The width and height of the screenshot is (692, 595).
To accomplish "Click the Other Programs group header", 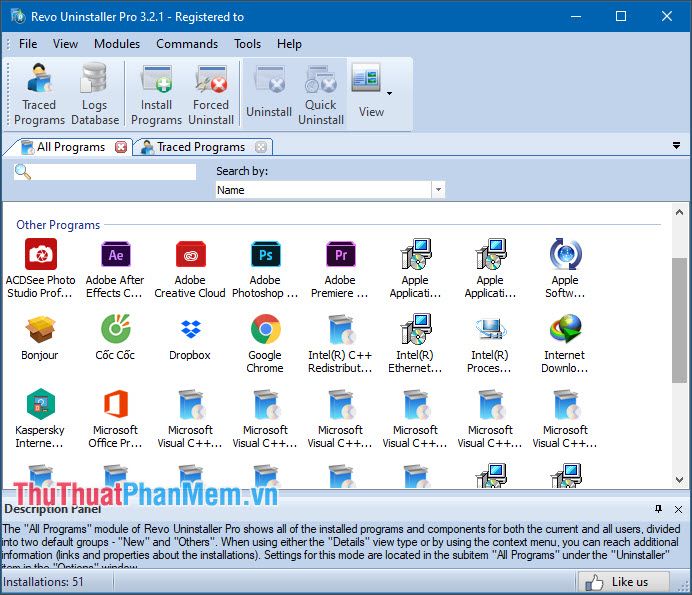I will click(58, 225).
